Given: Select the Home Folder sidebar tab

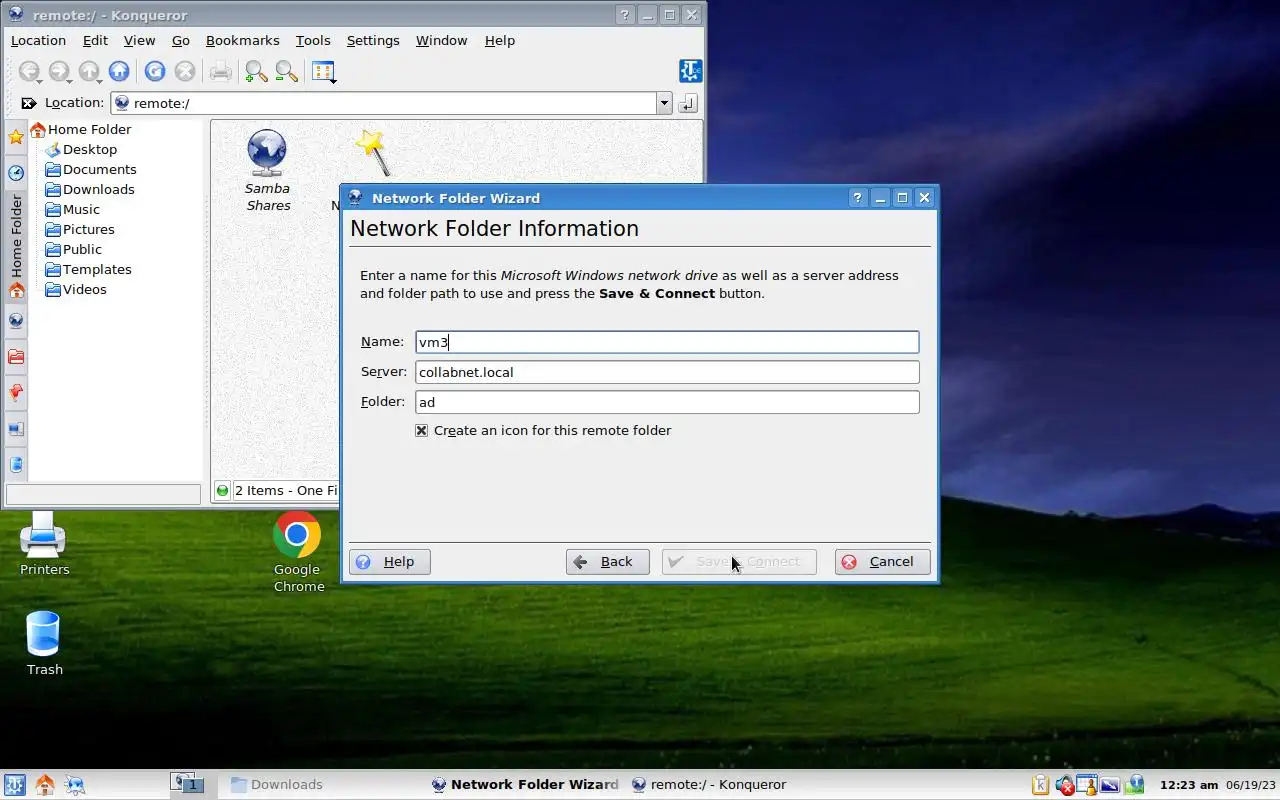Looking at the screenshot, I should point(16,247).
